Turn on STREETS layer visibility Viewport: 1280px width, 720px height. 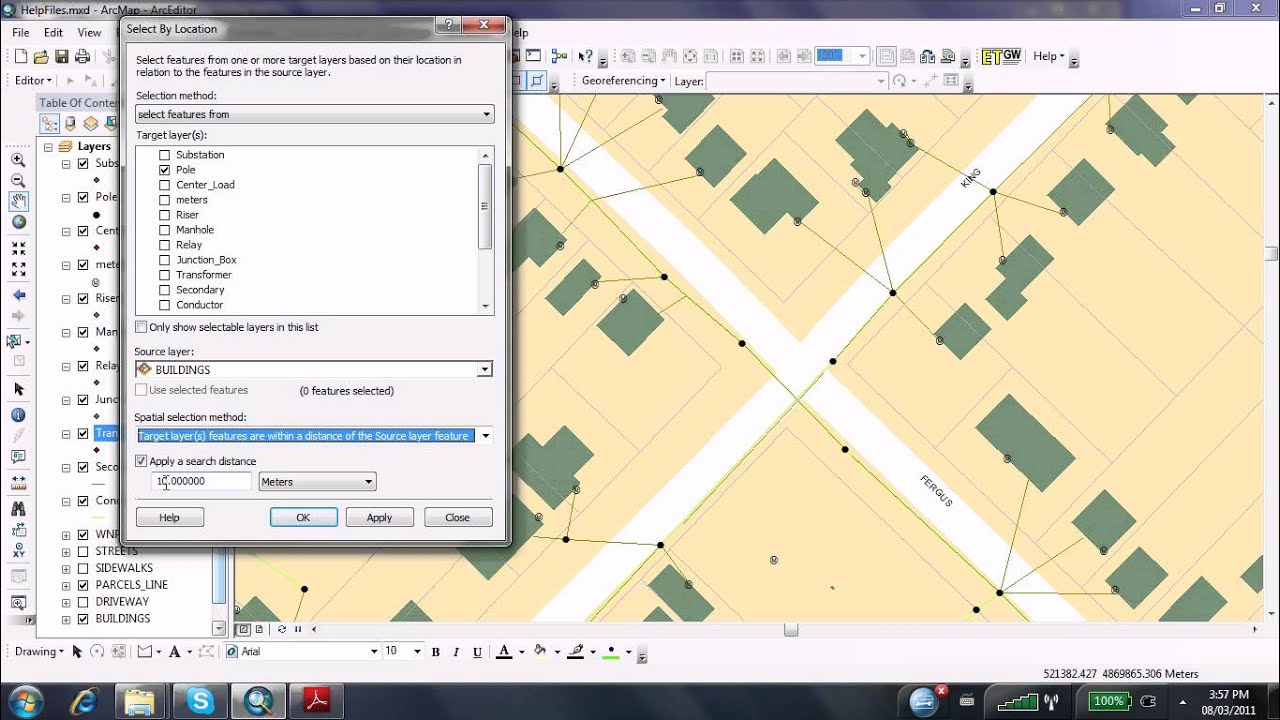pyautogui.click(x=82, y=551)
